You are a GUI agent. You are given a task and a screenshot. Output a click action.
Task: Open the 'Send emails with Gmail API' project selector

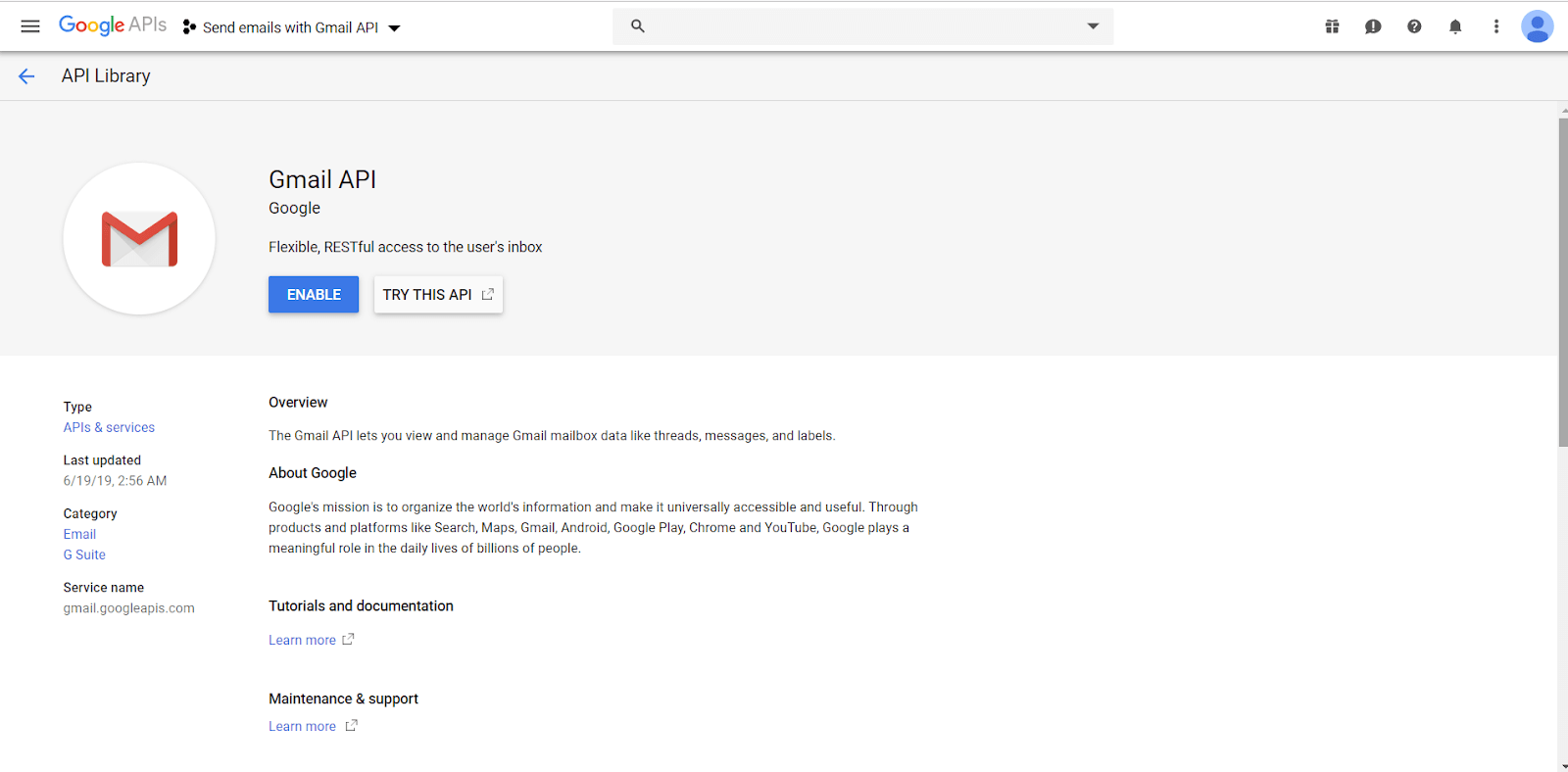tap(292, 27)
